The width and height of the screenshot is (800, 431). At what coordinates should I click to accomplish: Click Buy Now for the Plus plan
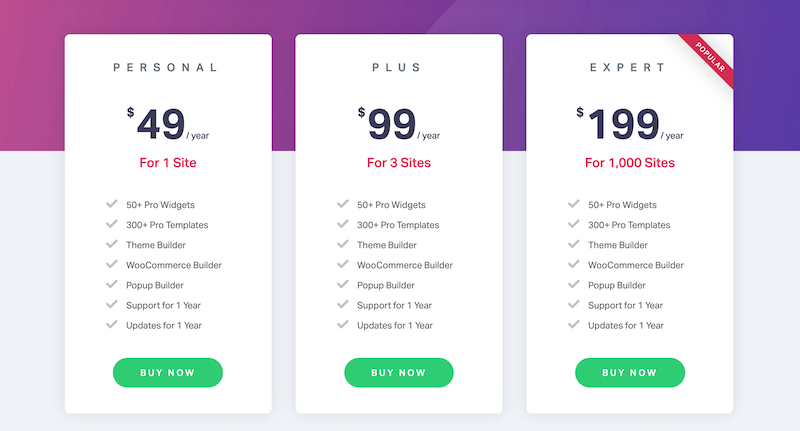(398, 372)
